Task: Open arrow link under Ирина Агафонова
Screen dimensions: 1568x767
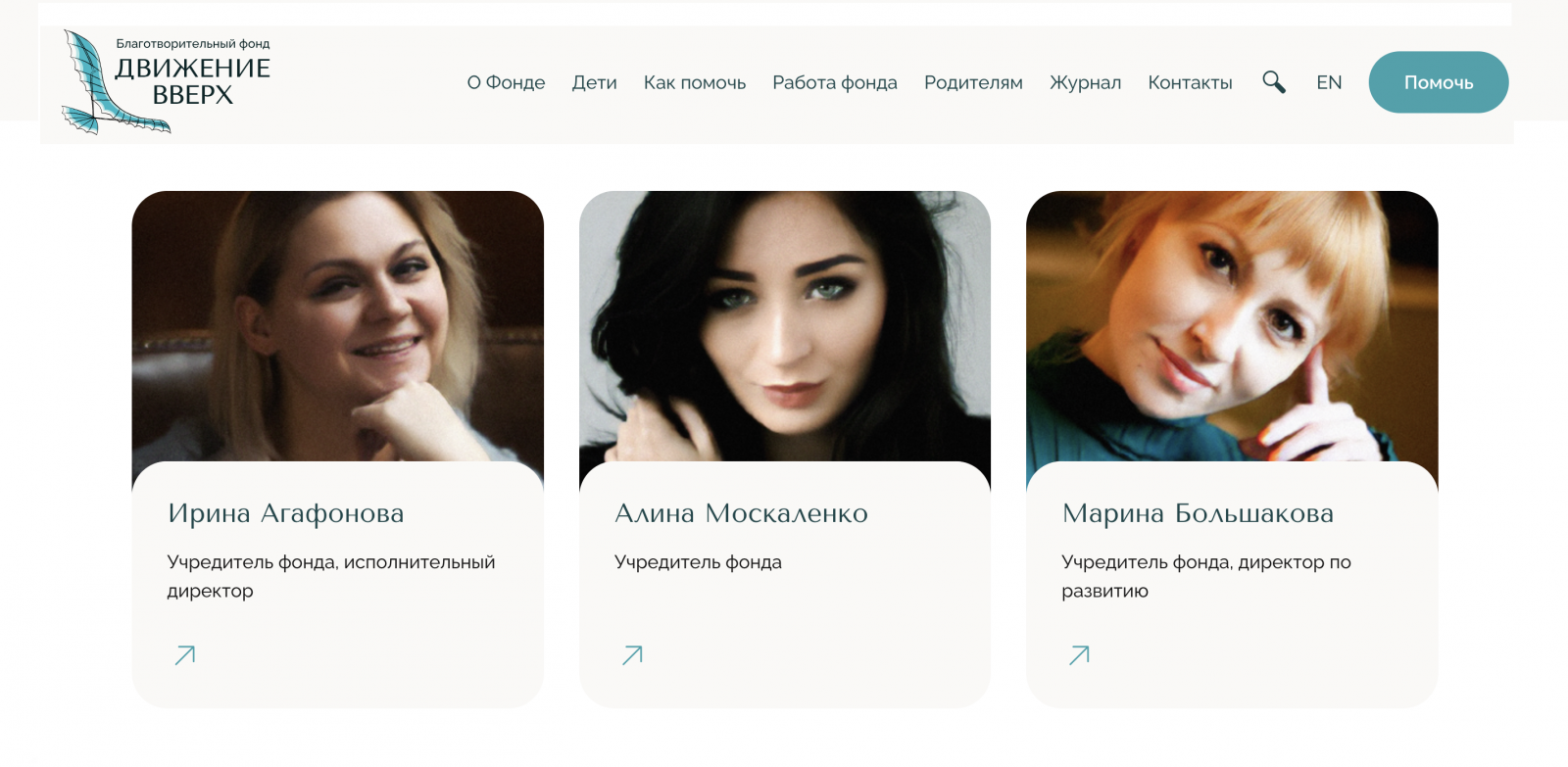Action: tap(185, 655)
